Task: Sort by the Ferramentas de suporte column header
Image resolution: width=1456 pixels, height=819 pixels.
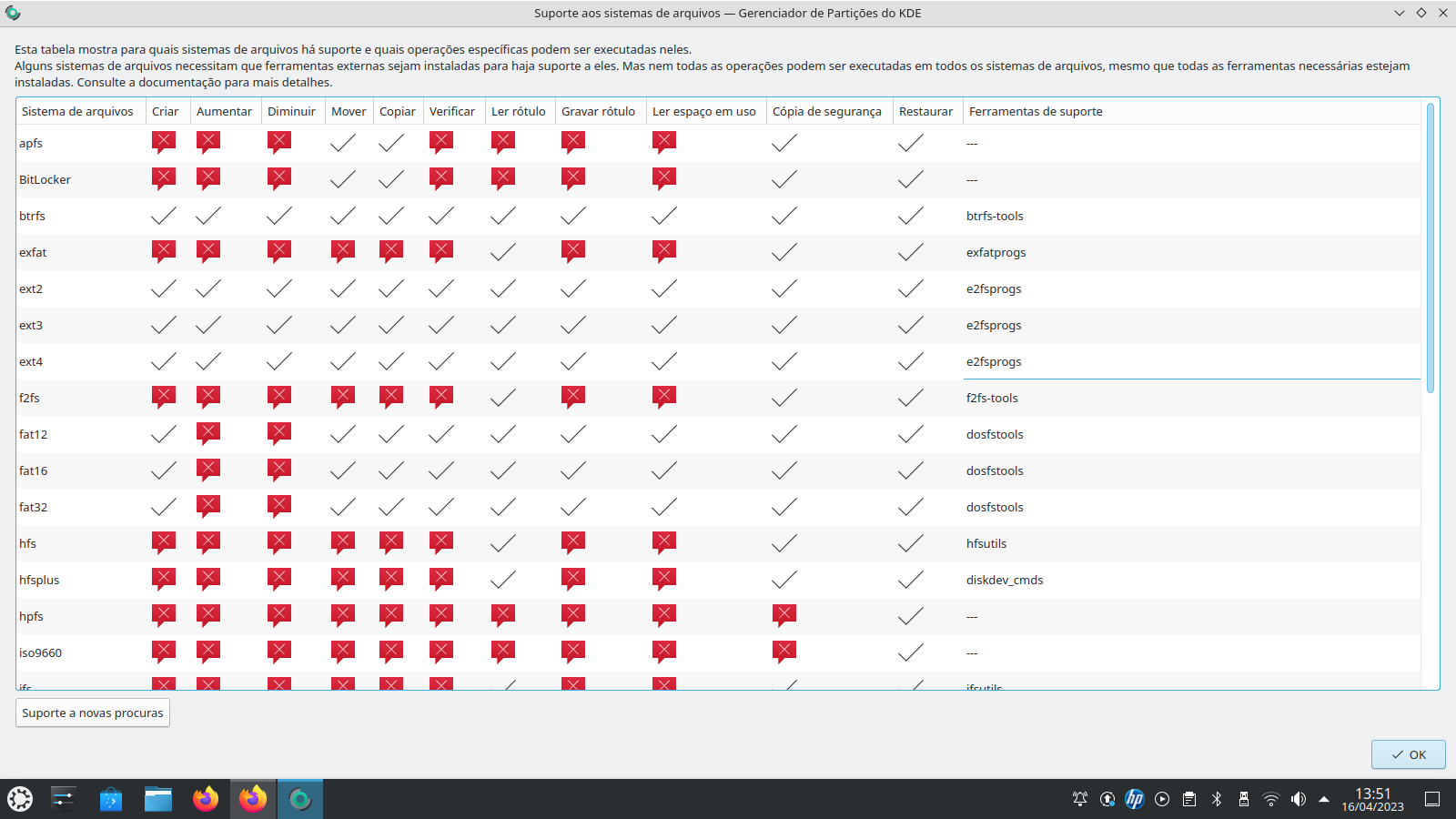Action: [1036, 111]
